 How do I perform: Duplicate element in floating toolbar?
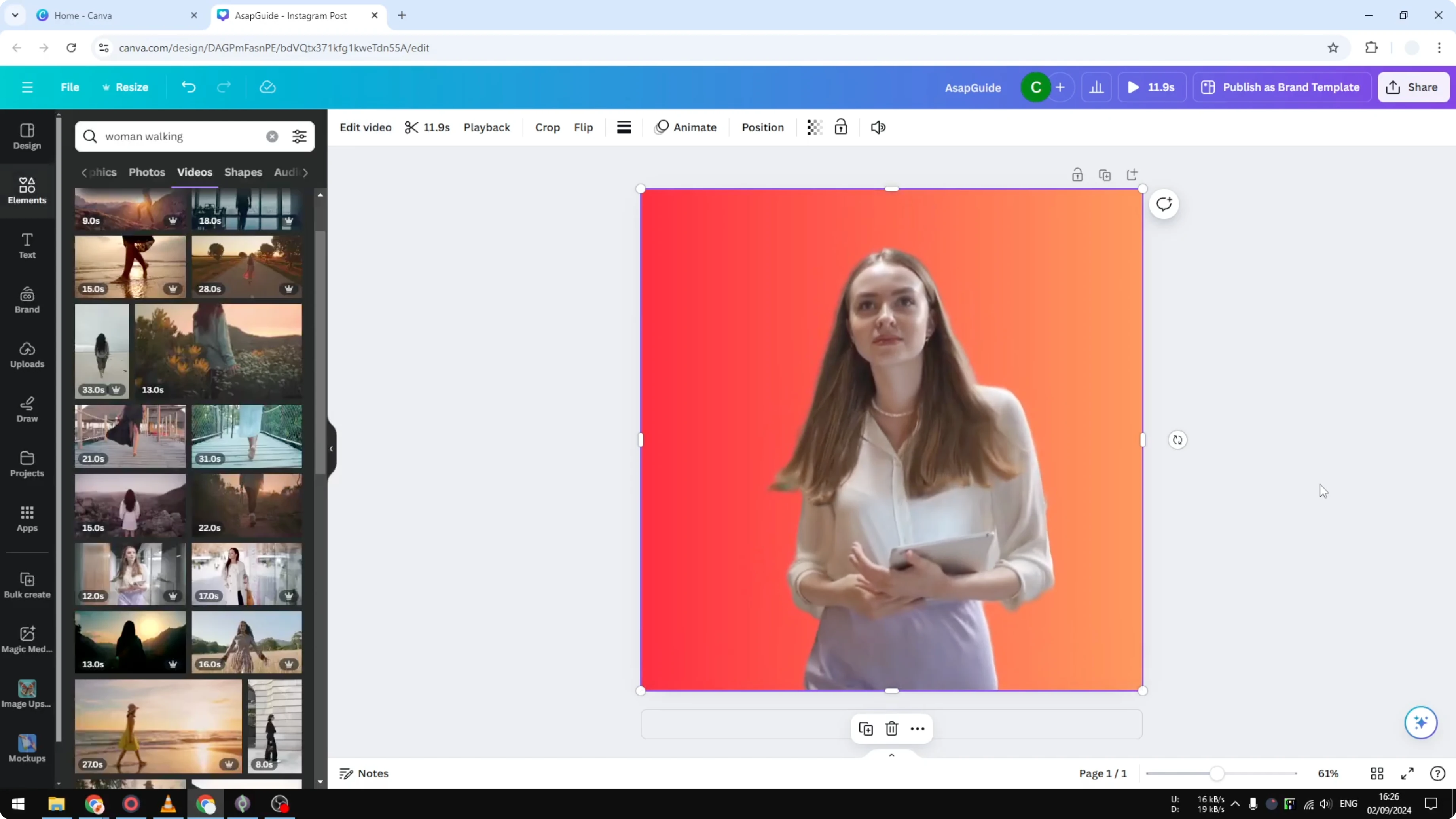click(x=865, y=728)
